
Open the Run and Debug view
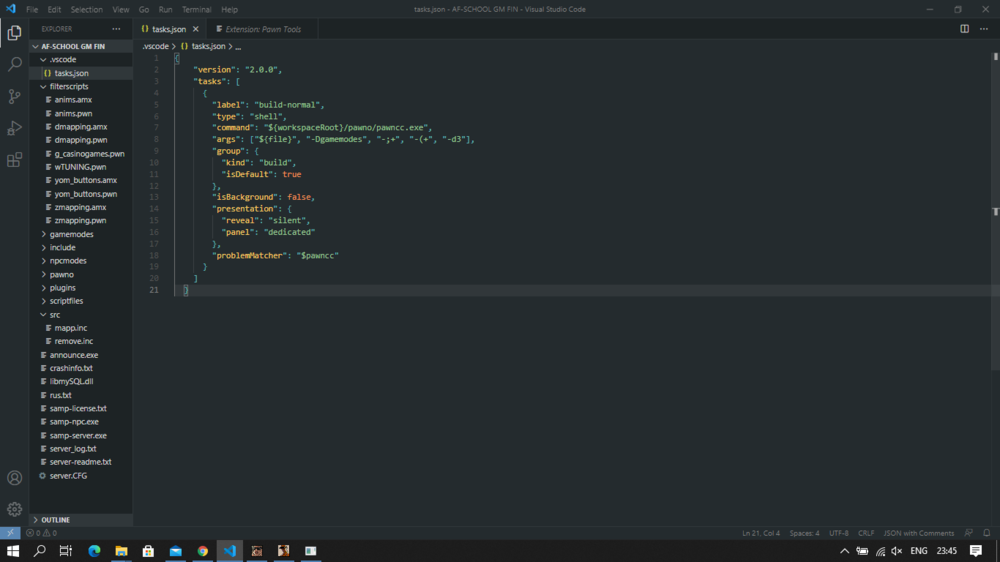[14, 128]
